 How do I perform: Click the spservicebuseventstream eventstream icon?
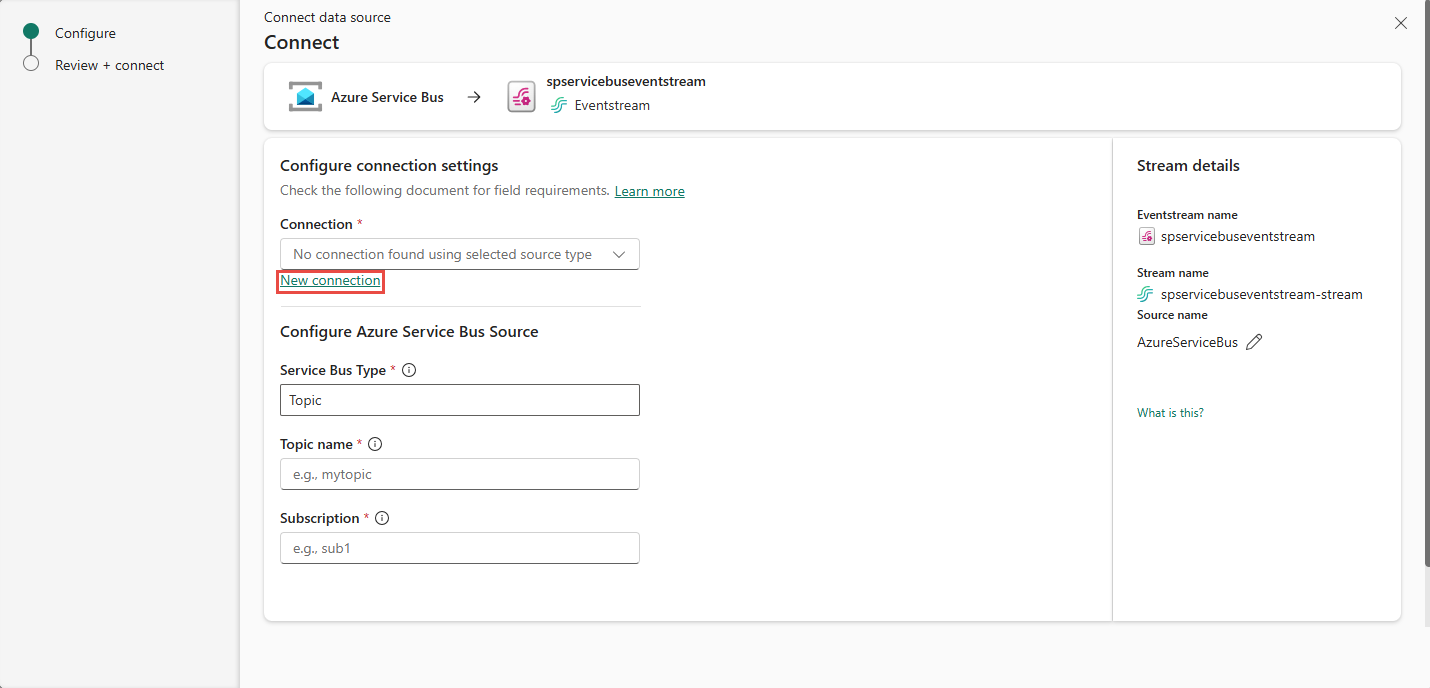tap(521, 97)
